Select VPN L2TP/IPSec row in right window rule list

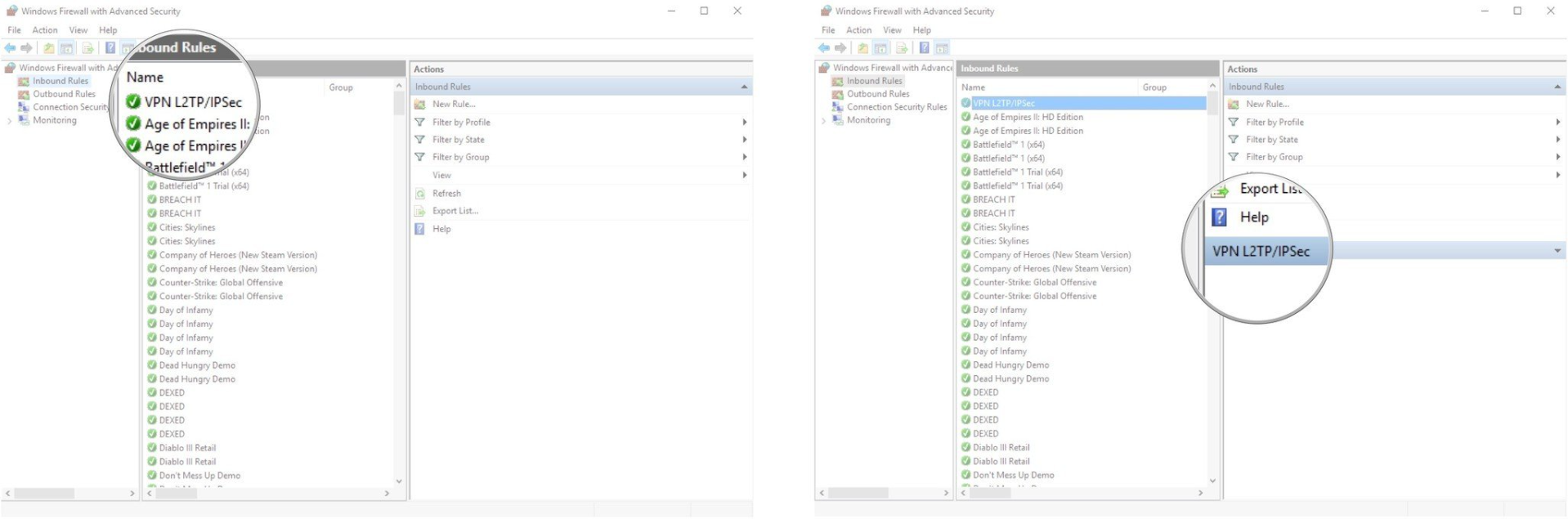pos(1082,103)
